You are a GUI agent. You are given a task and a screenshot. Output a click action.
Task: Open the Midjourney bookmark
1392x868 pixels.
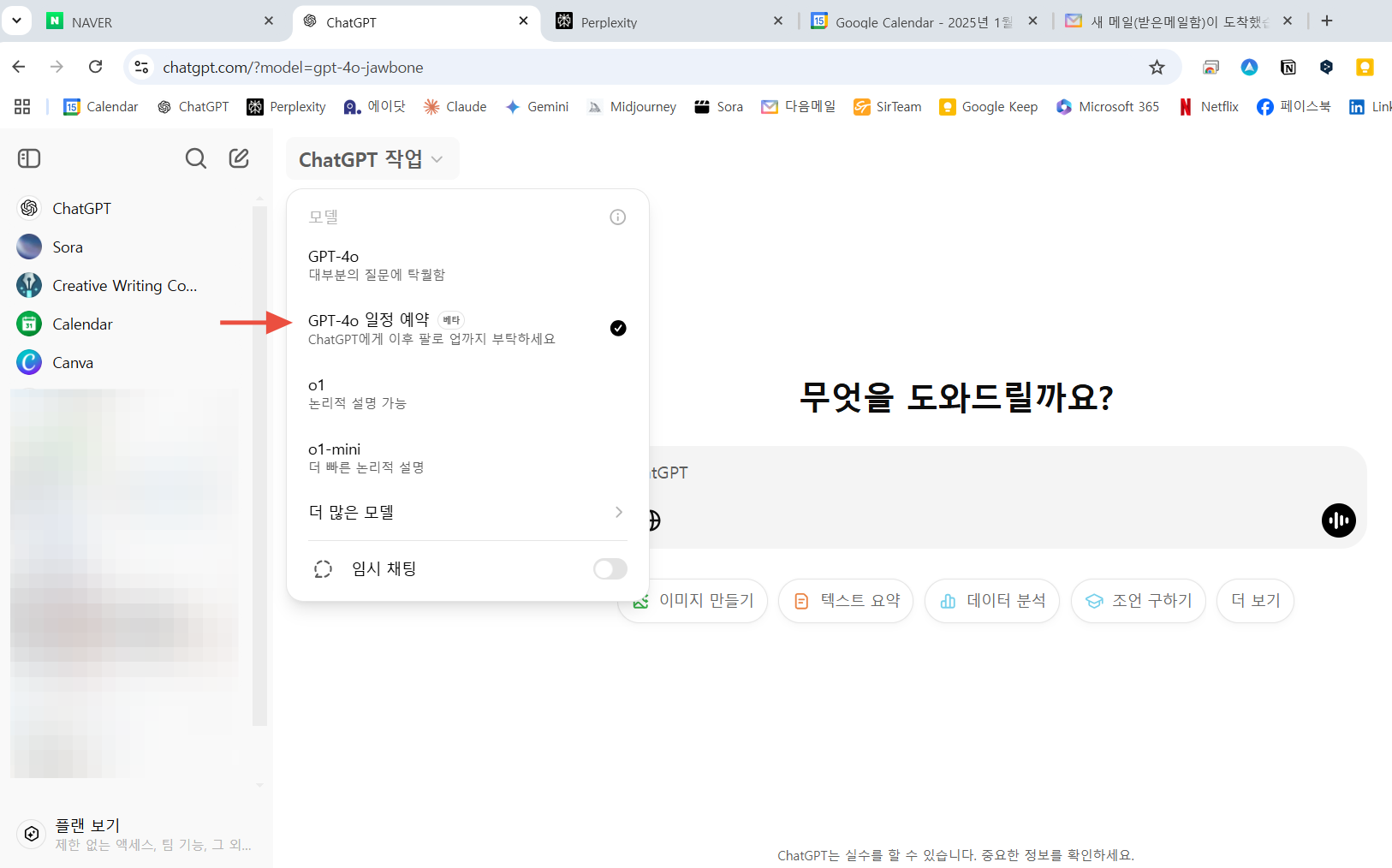pyautogui.click(x=632, y=107)
